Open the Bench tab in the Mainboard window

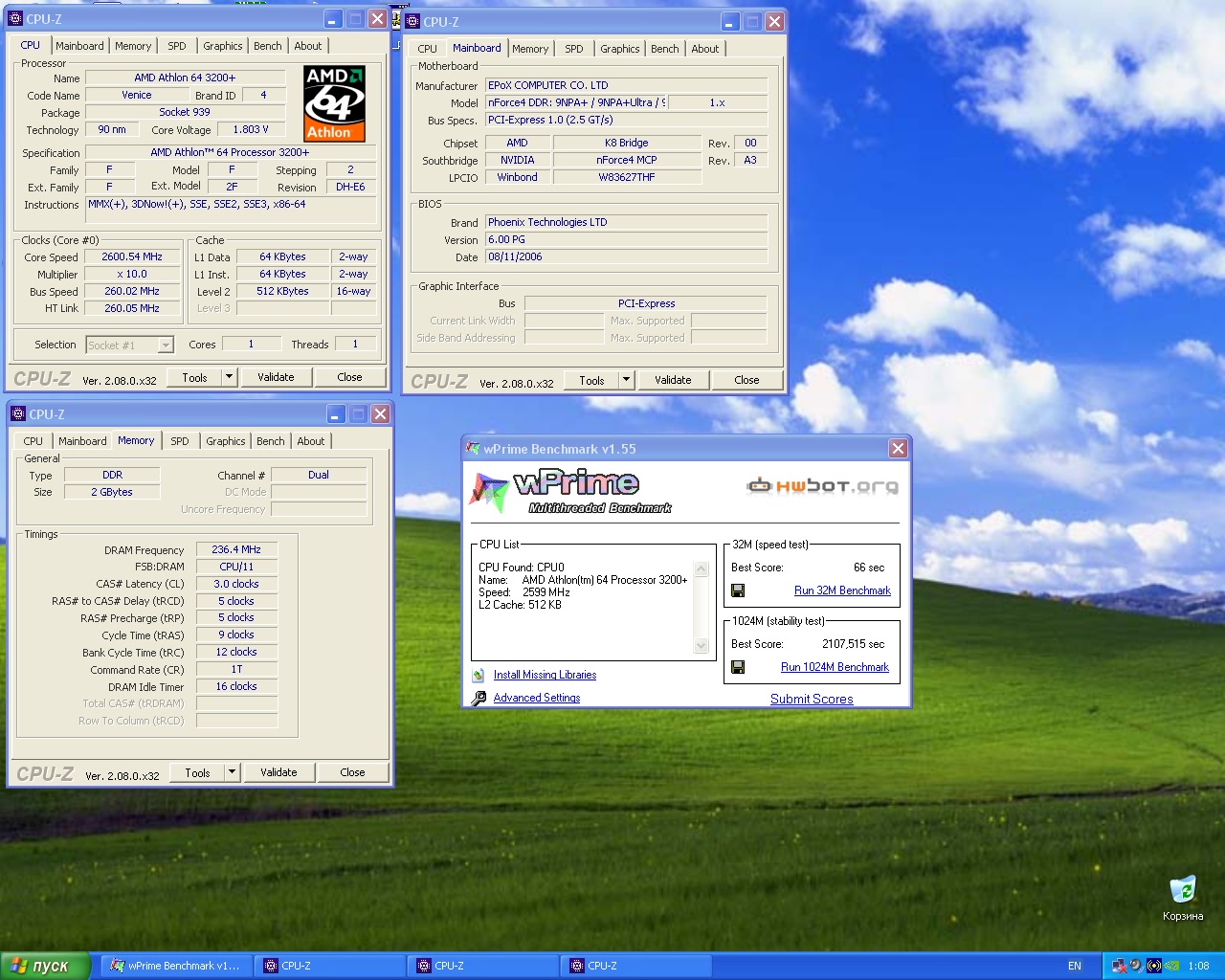[665, 49]
